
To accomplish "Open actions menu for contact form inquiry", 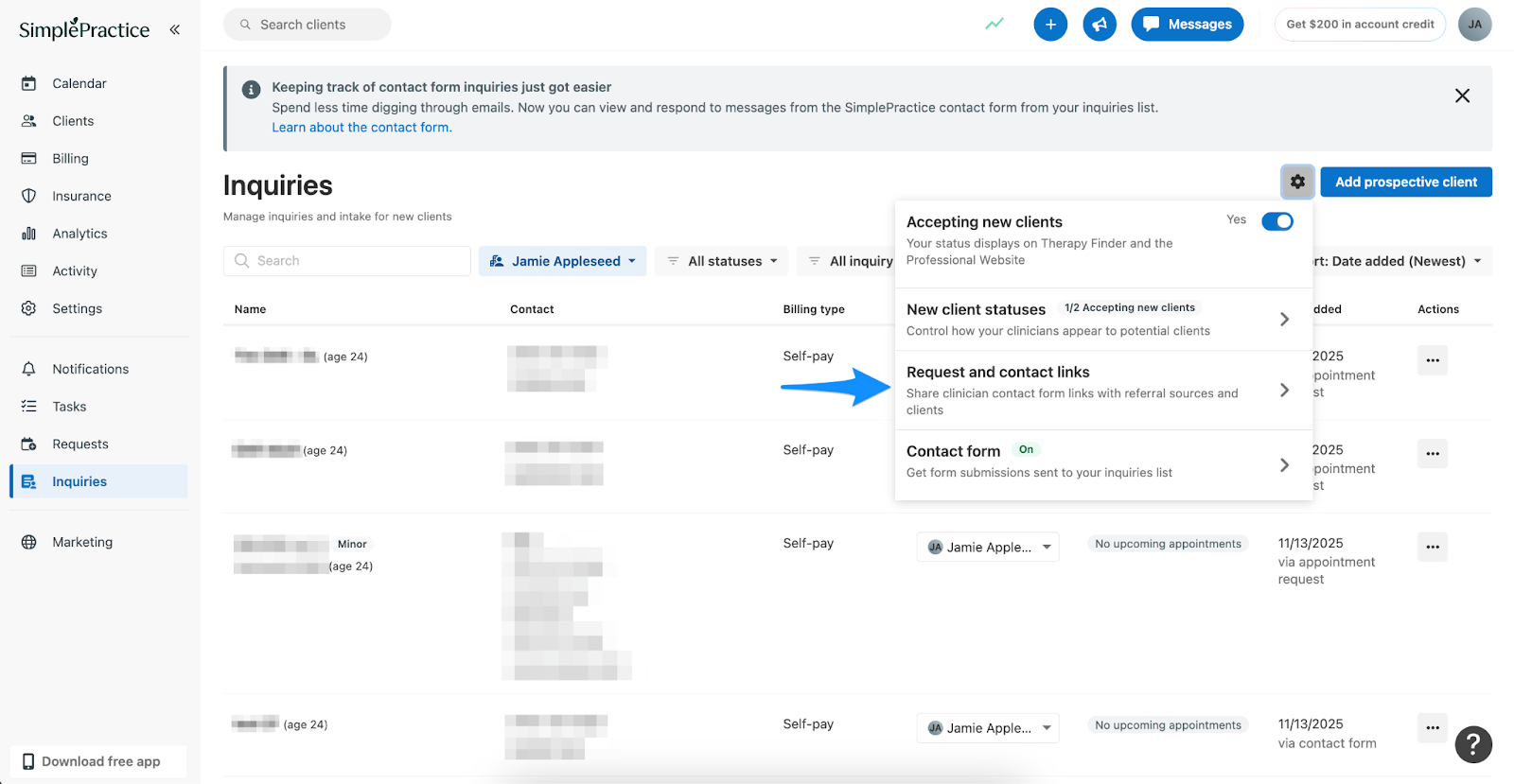I will 1433,727.
